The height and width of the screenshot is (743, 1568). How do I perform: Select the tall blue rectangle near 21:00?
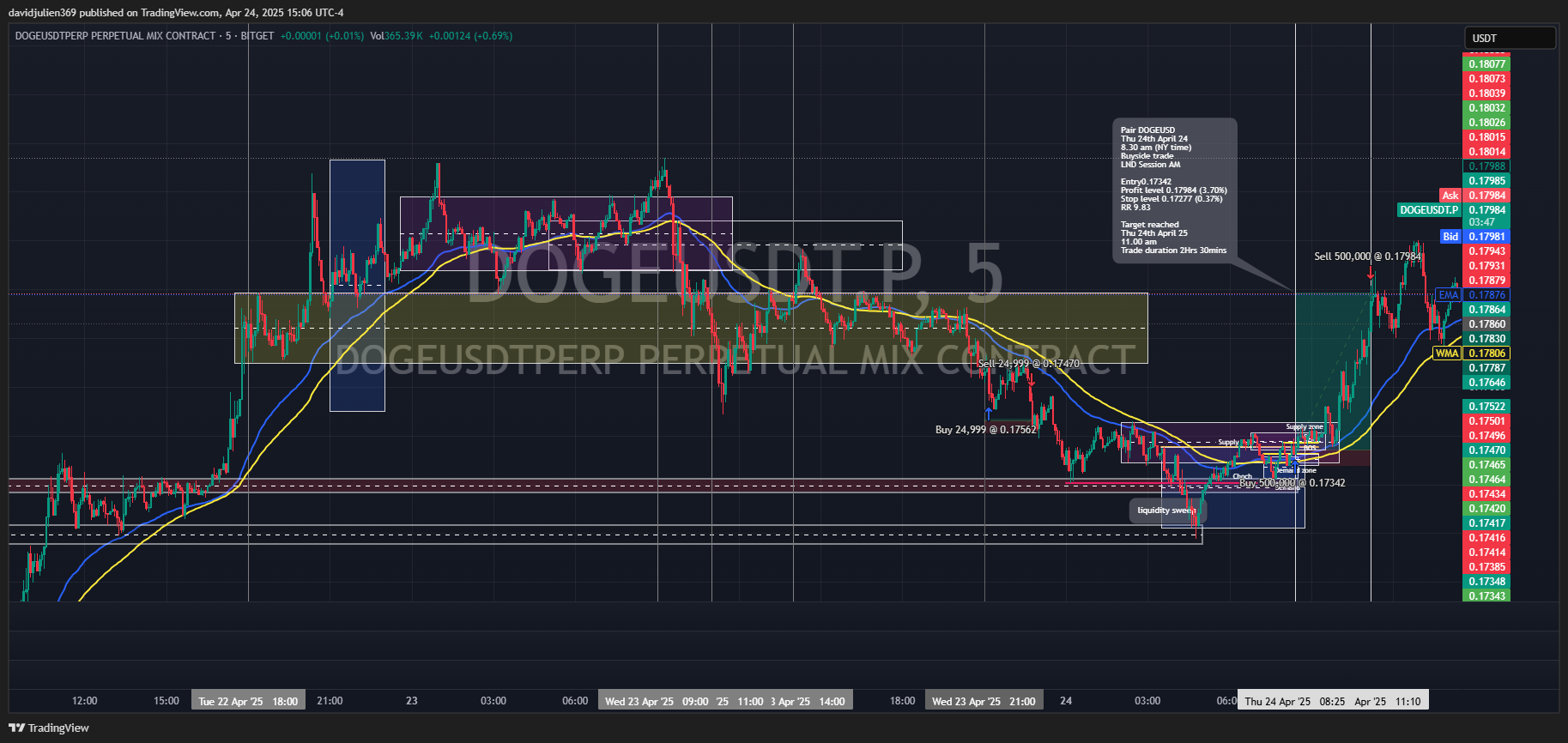point(357,285)
